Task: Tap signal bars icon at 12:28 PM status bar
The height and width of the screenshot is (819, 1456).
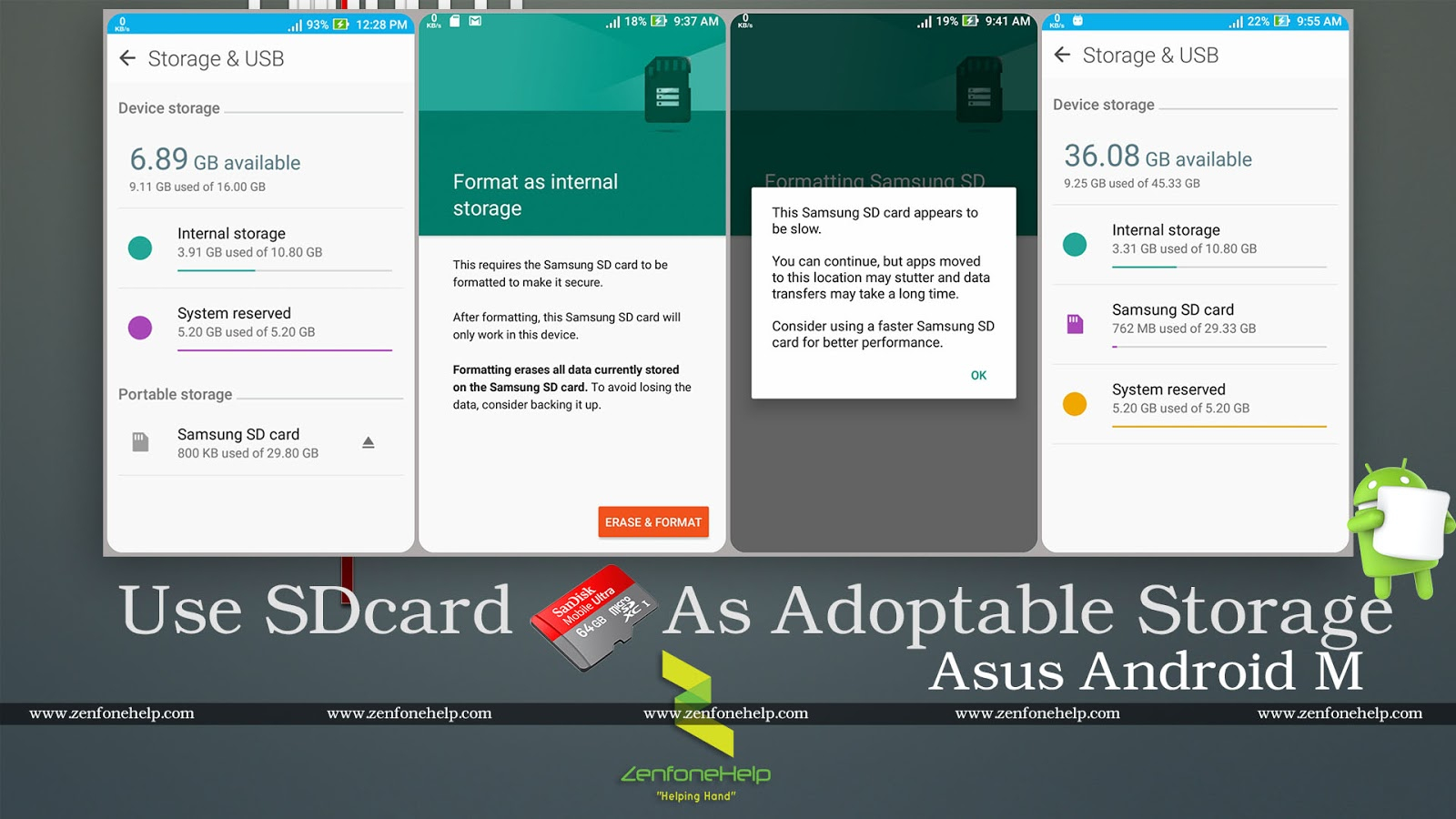Action: (x=295, y=25)
